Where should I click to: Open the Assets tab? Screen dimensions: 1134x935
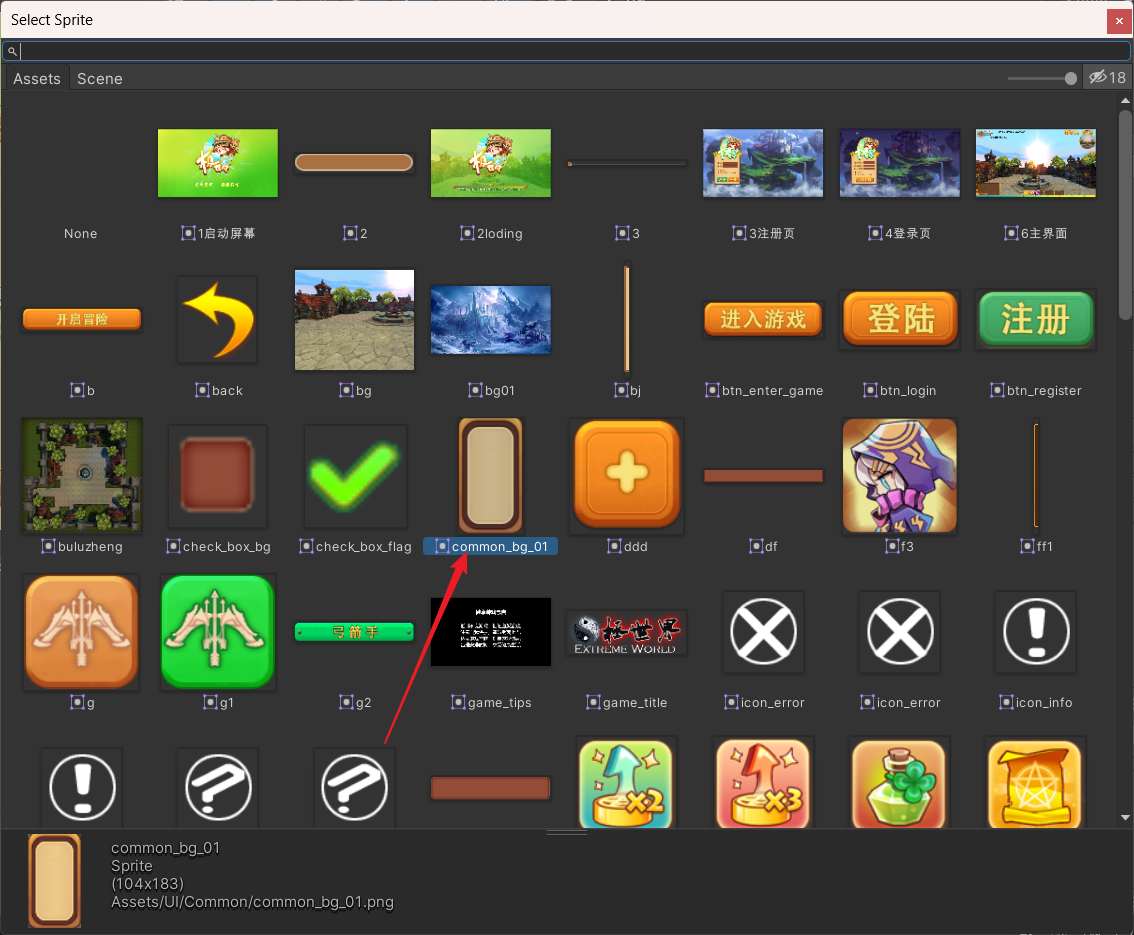[37, 79]
